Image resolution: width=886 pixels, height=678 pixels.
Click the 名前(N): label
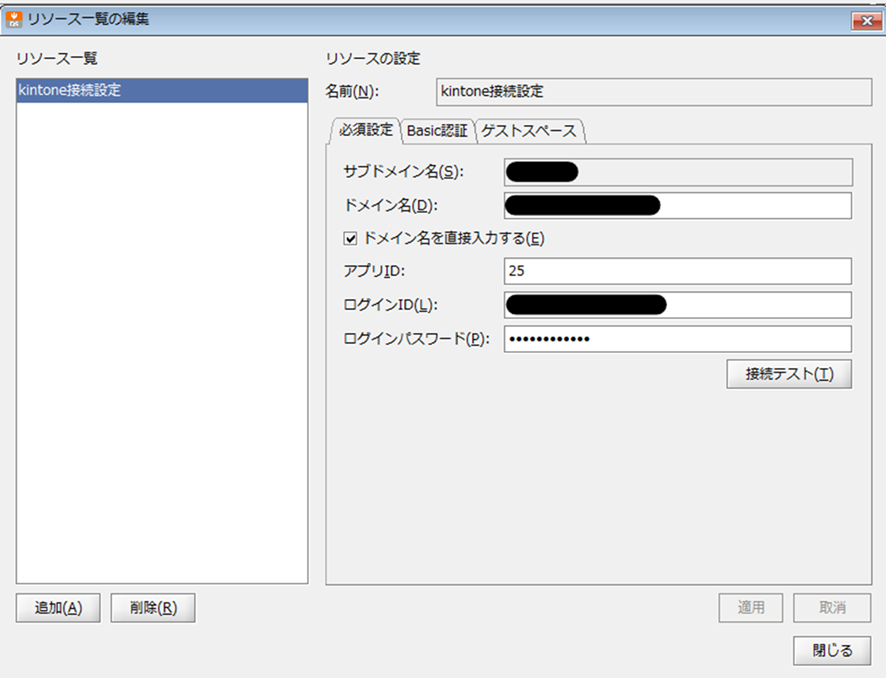[352, 92]
